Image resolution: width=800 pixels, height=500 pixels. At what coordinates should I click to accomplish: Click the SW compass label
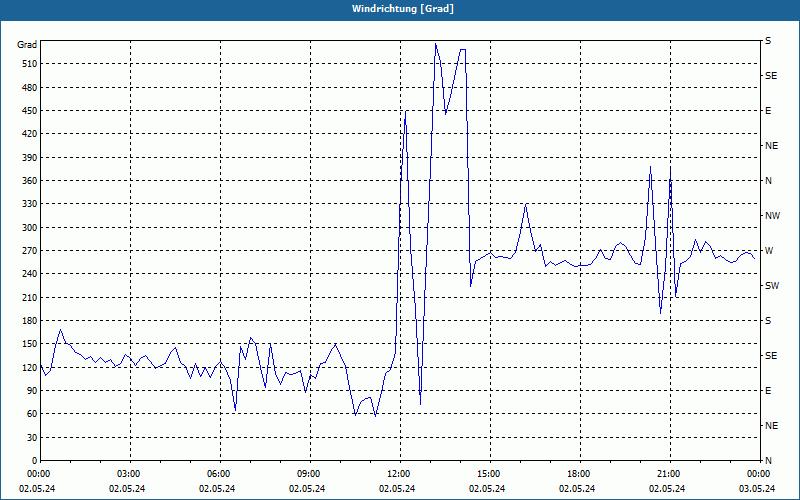click(772, 286)
